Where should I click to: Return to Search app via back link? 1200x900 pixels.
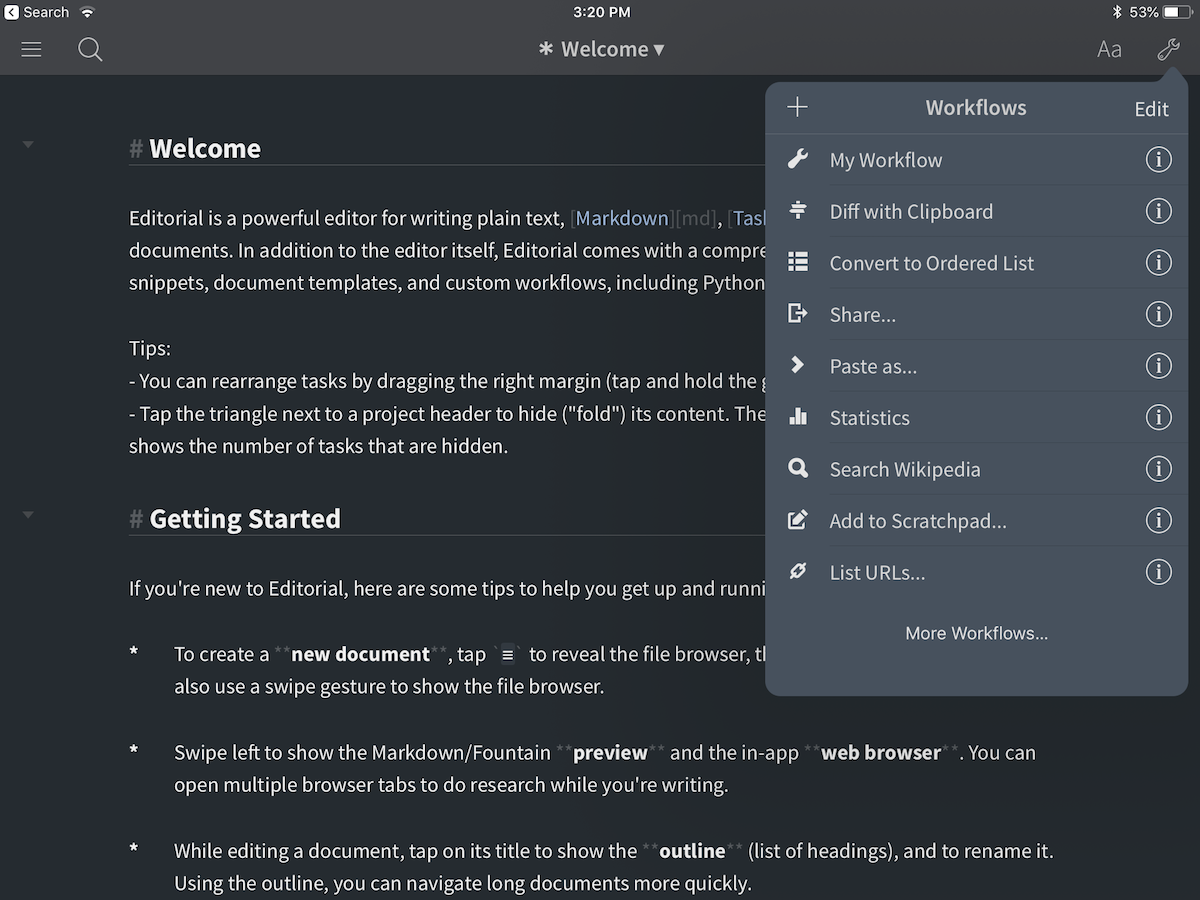click(38, 12)
